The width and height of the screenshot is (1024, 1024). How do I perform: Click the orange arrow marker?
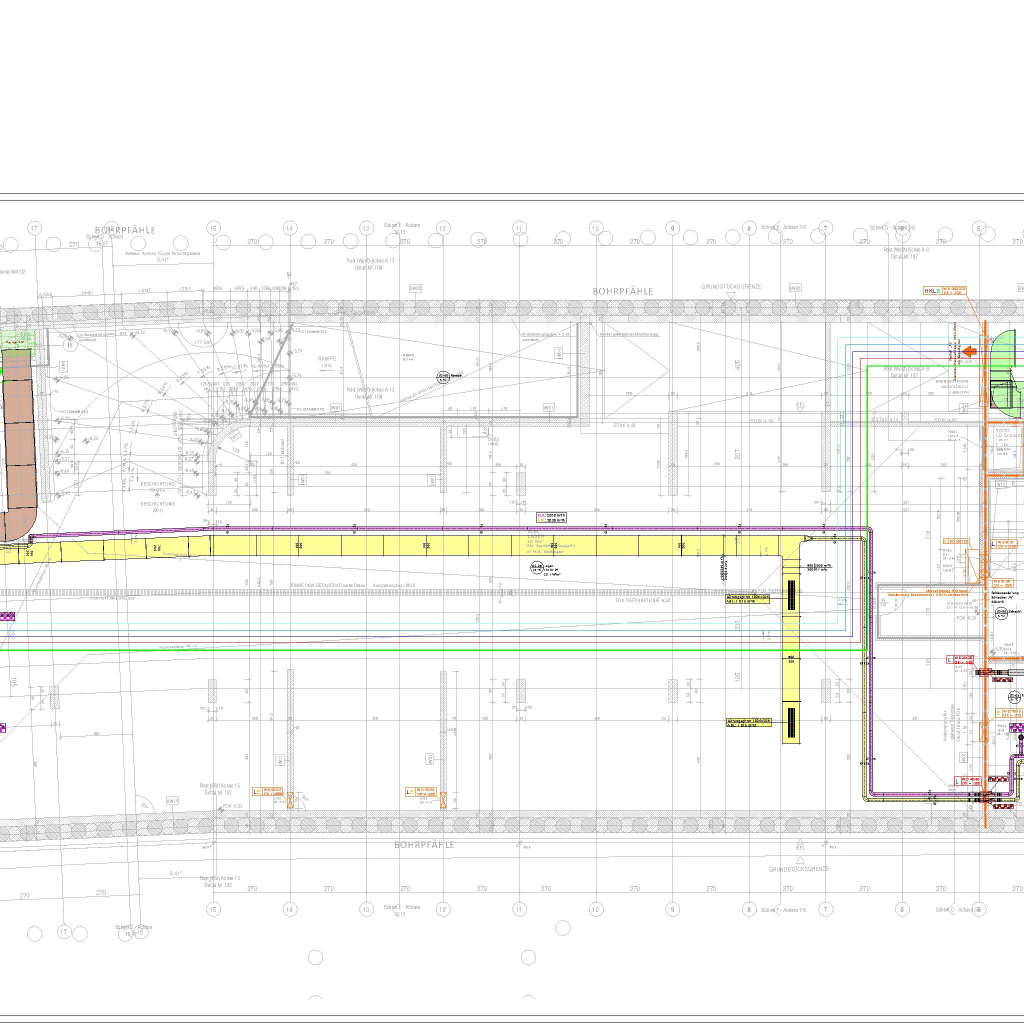click(969, 351)
